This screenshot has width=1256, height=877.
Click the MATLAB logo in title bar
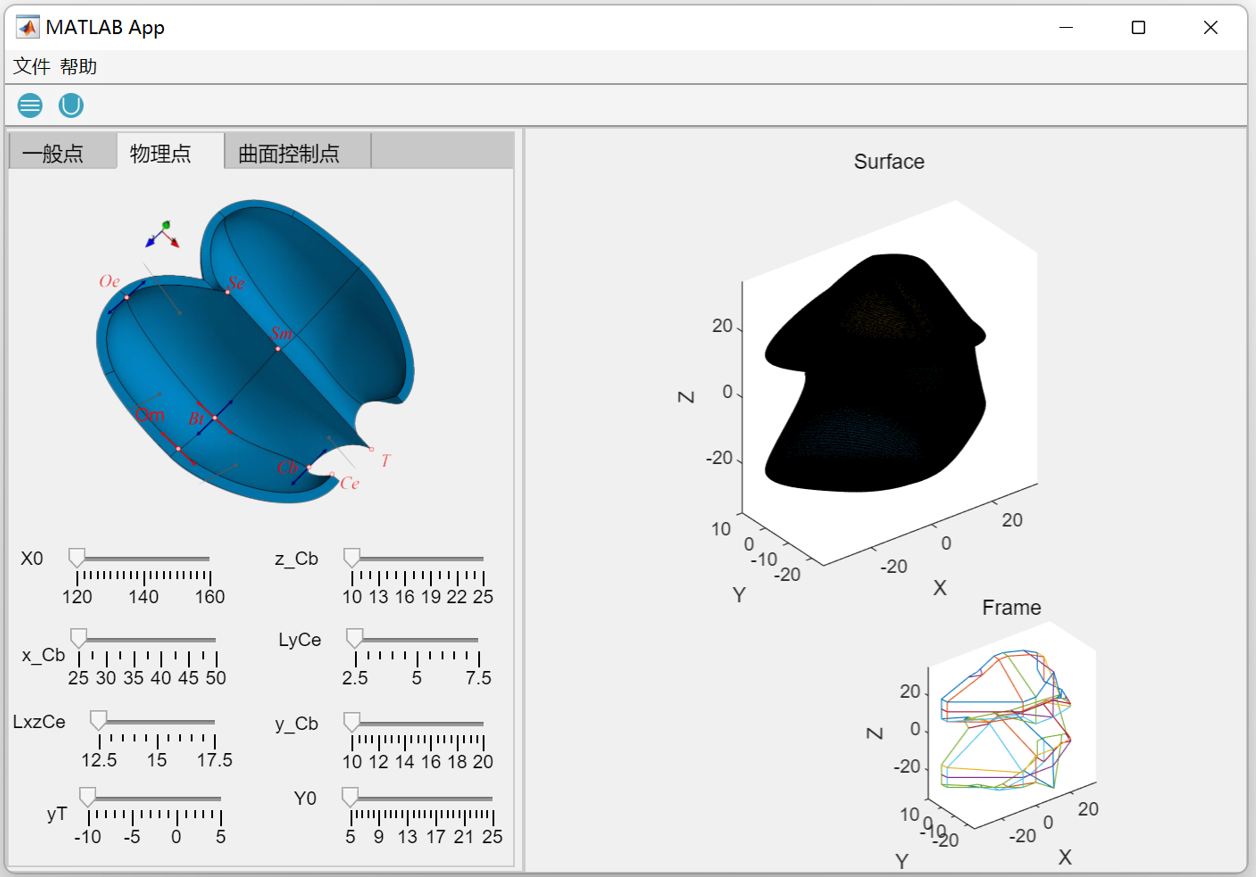pos(28,27)
